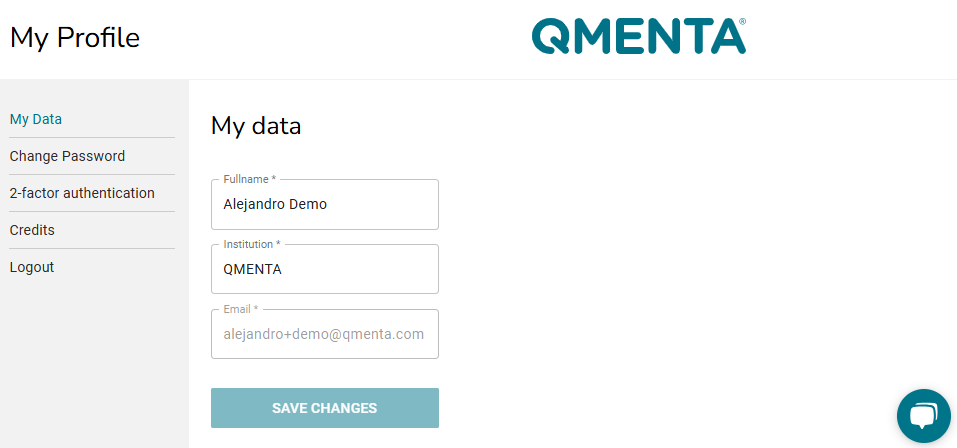Viewport: 957px width, 448px height.
Task: Click the Fullname * field label
Action: (x=250, y=179)
